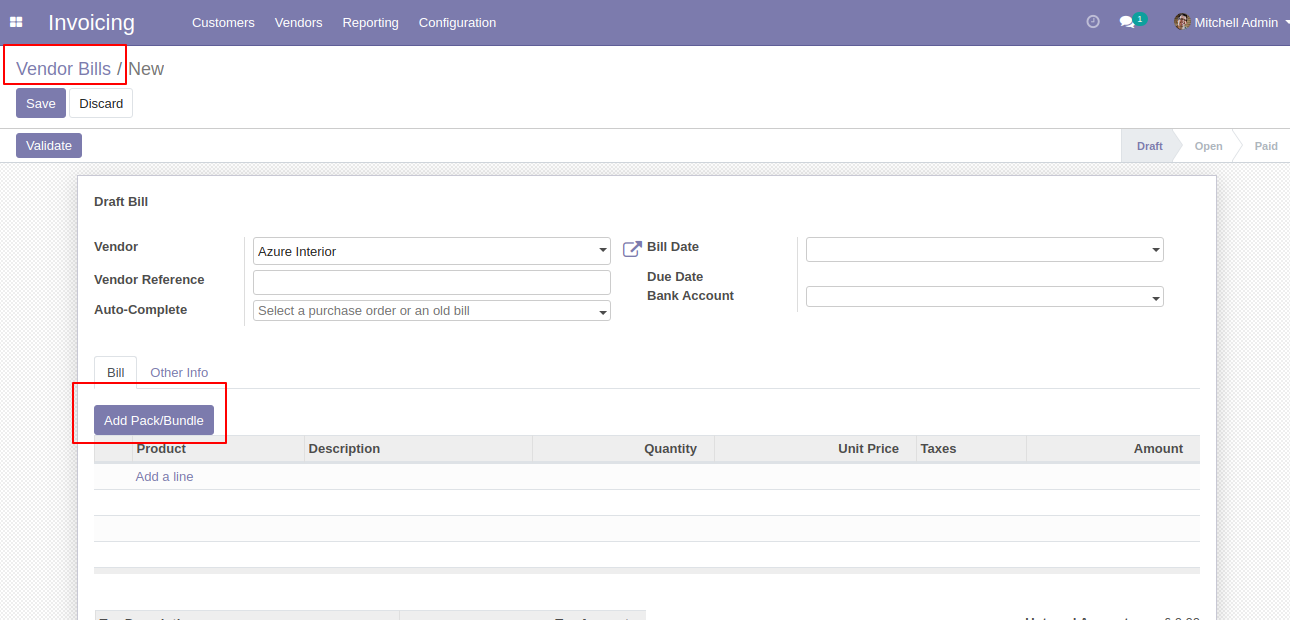Click the Open status stage
The width and height of the screenshot is (1290, 620).
pos(1208,146)
